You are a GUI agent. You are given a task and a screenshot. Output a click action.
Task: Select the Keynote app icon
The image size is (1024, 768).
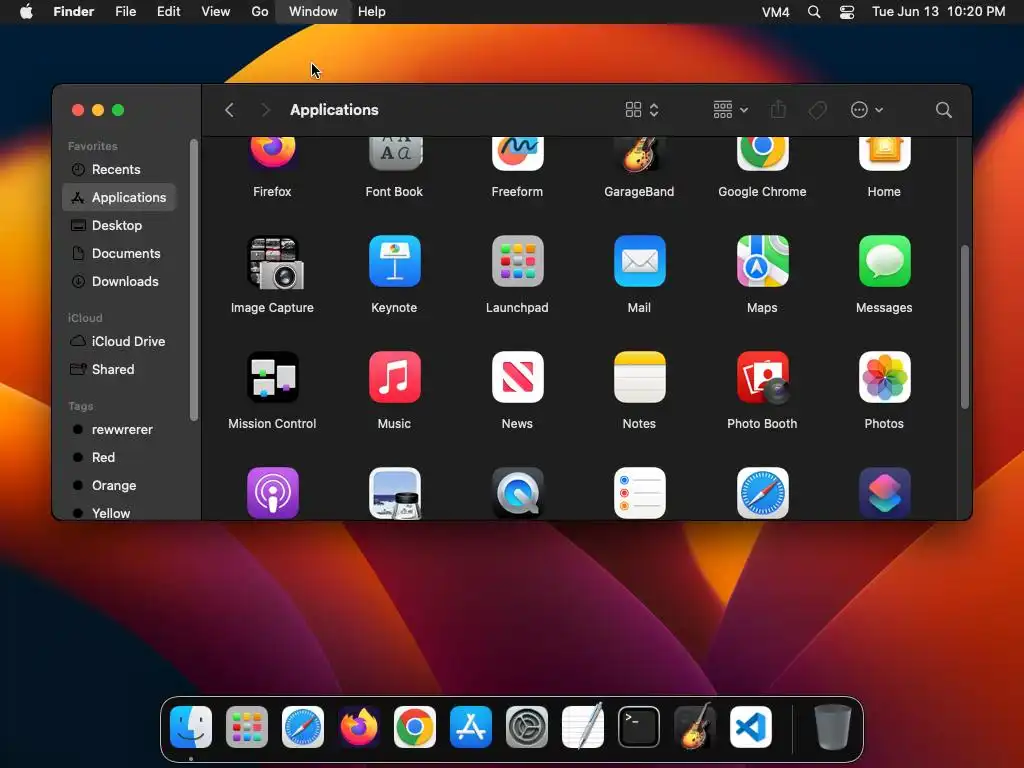pyautogui.click(x=394, y=261)
